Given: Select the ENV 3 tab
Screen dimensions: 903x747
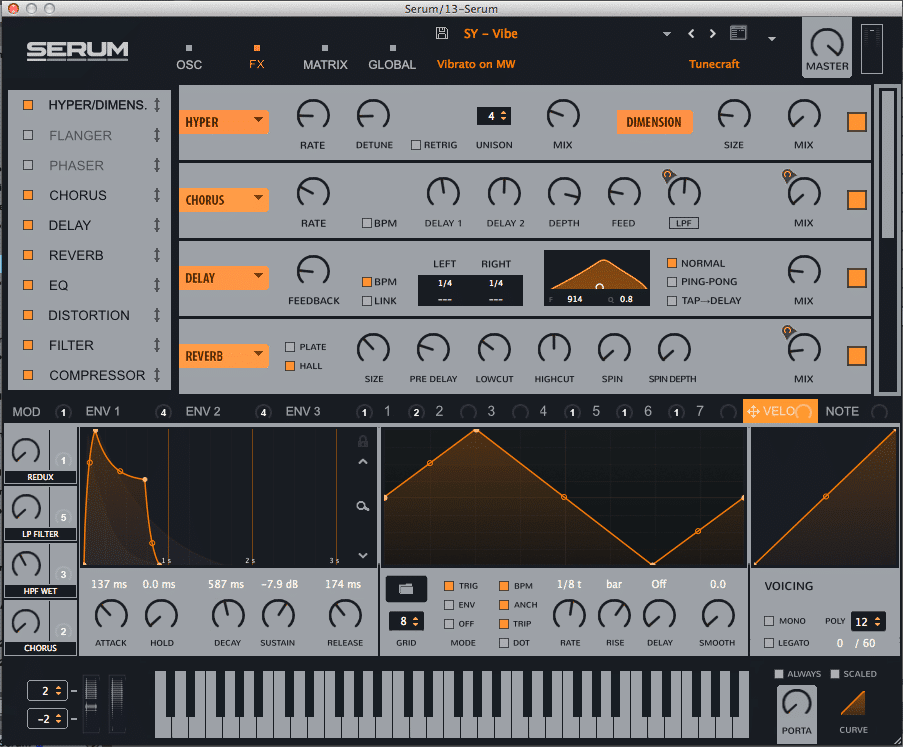Looking at the screenshot, I should click(303, 411).
